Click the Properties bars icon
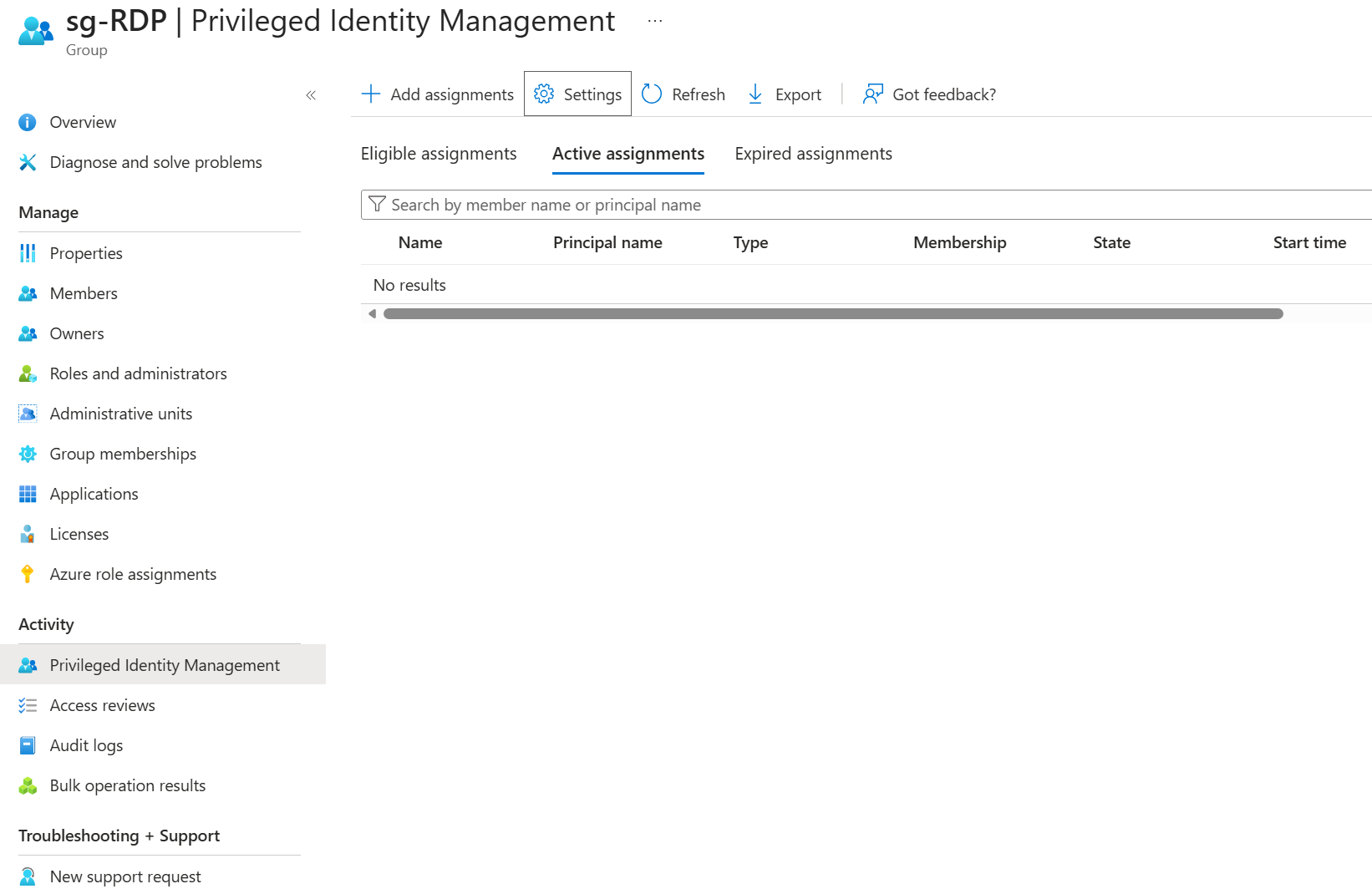The width and height of the screenshot is (1372, 894). (x=28, y=253)
